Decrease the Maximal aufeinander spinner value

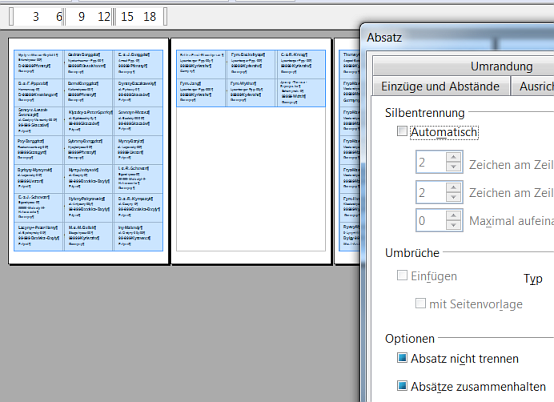click(453, 225)
